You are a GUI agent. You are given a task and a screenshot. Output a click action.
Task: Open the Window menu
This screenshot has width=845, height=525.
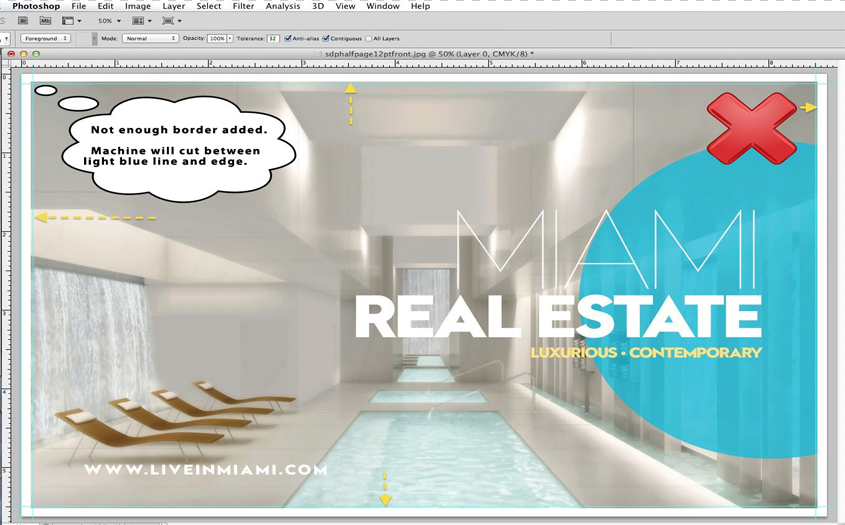(383, 6)
